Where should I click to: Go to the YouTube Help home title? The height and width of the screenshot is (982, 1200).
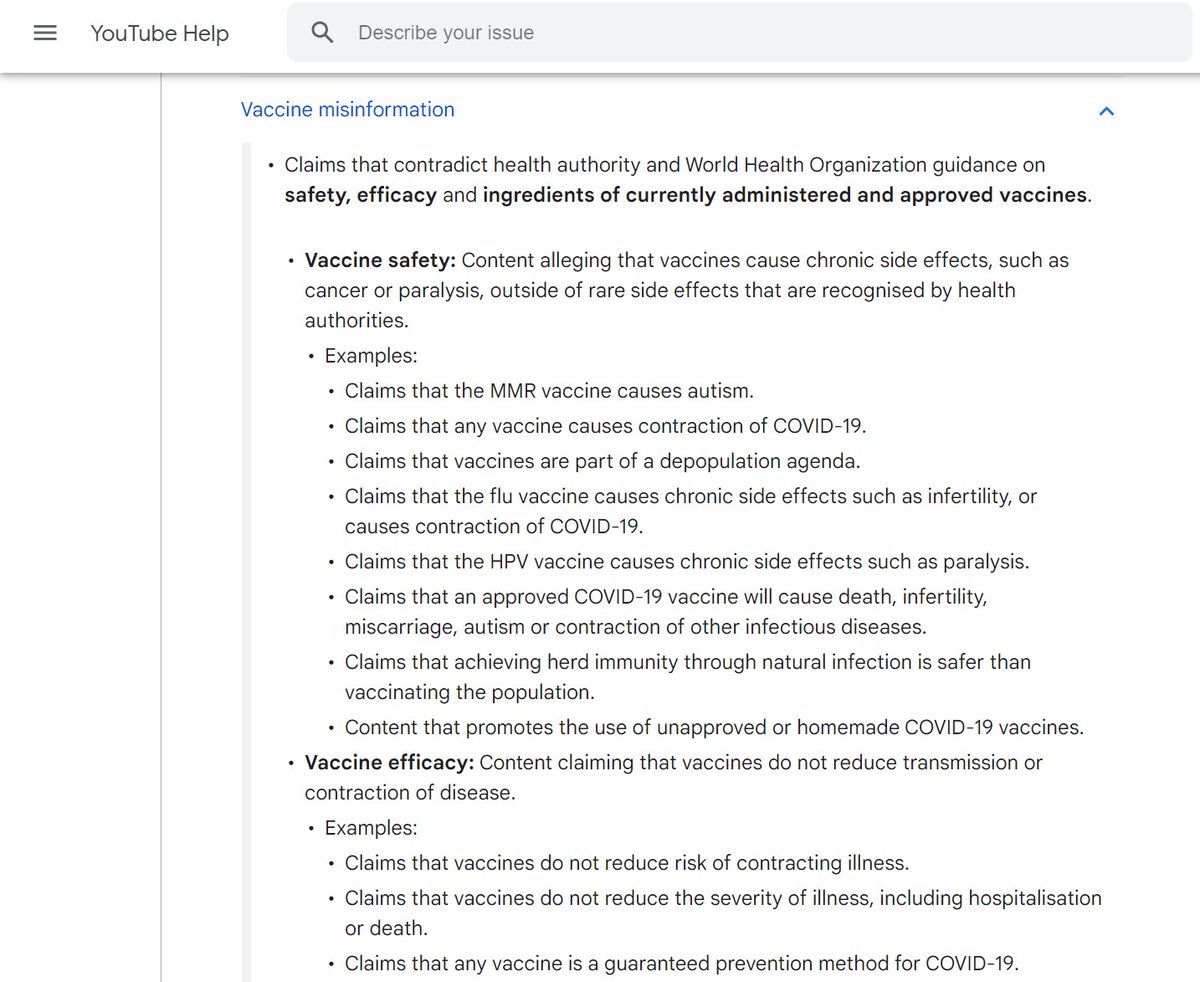(159, 33)
